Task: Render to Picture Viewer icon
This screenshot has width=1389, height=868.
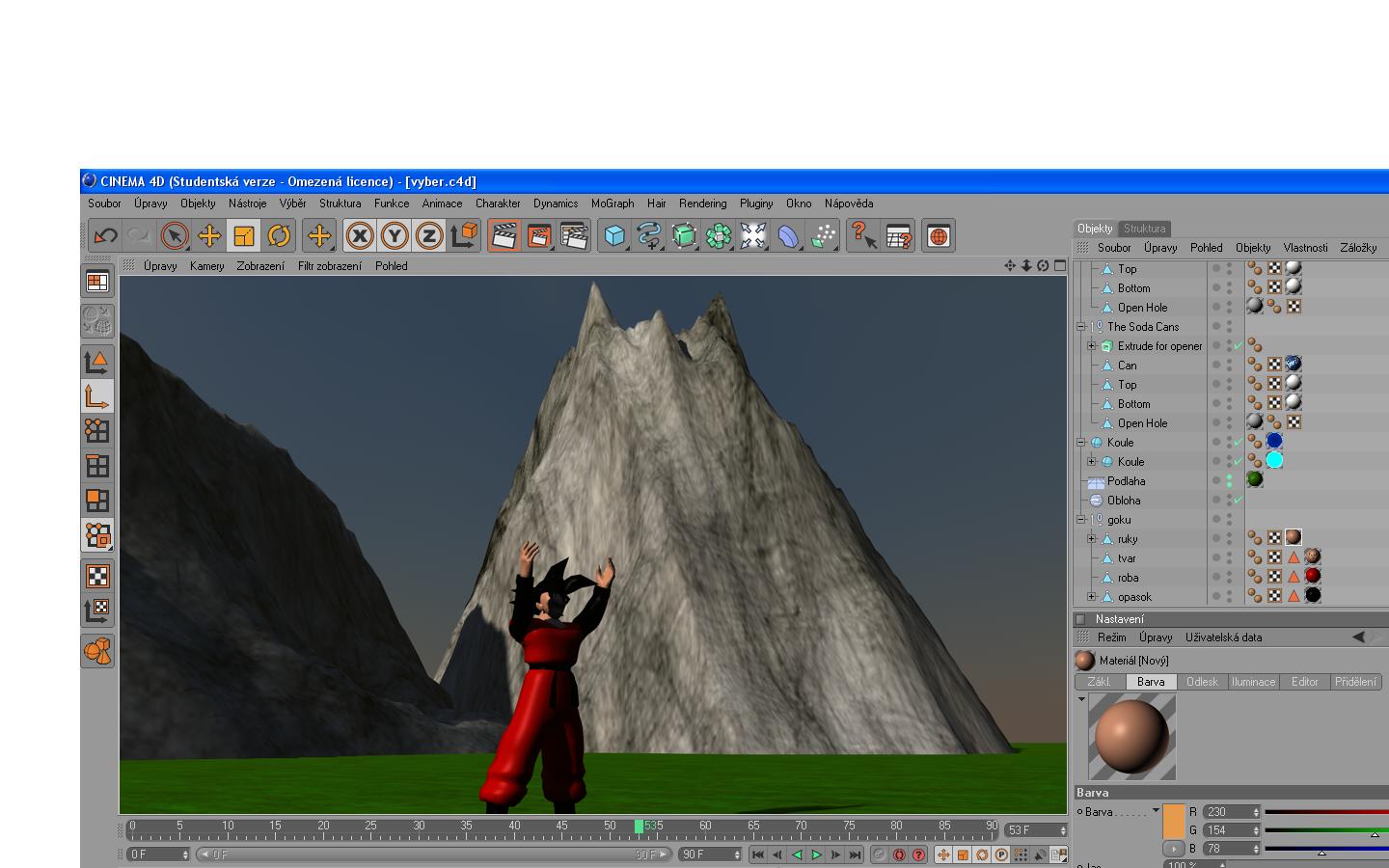Action: point(539,235)
